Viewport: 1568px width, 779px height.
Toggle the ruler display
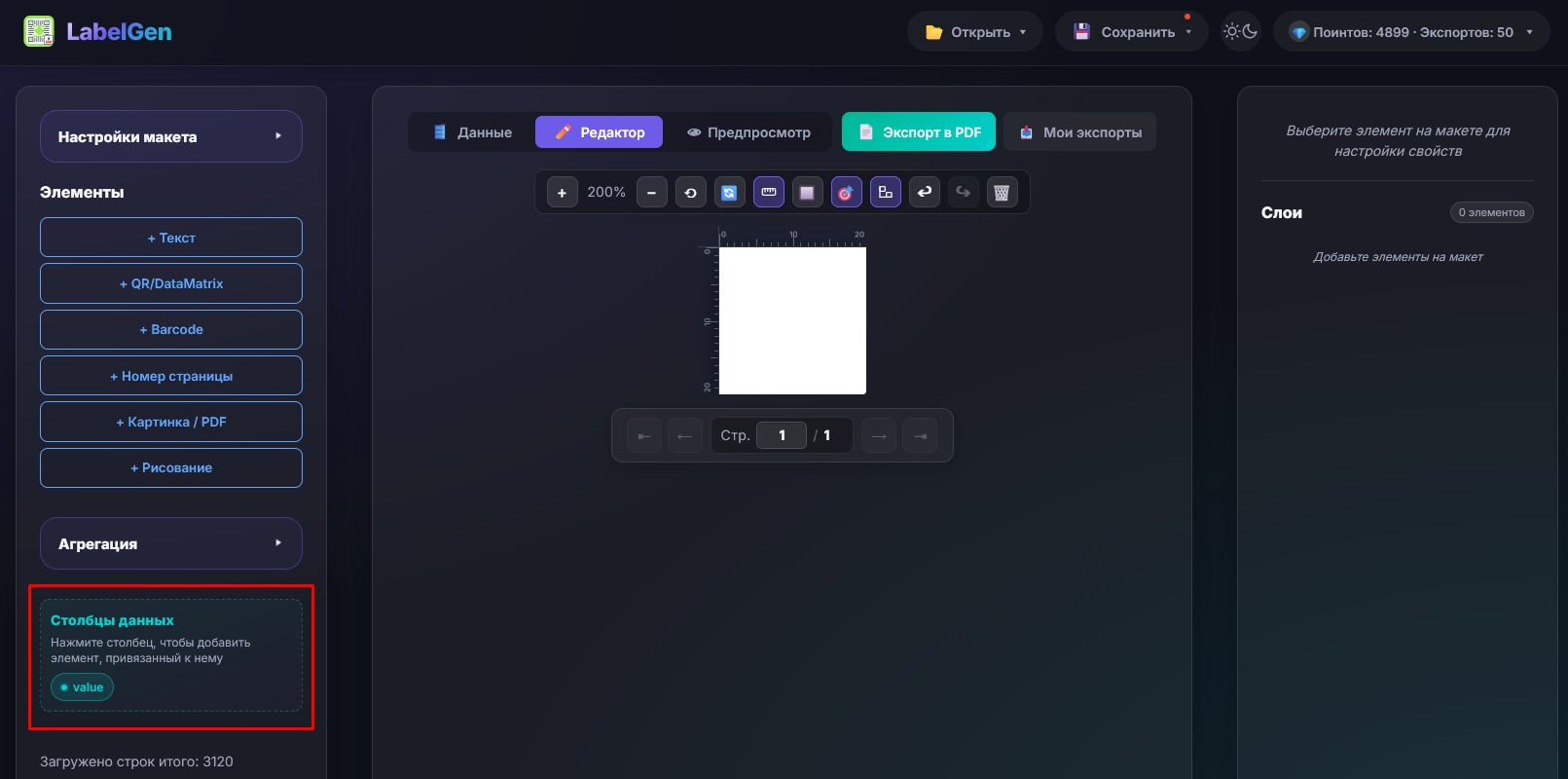[769, 193]
